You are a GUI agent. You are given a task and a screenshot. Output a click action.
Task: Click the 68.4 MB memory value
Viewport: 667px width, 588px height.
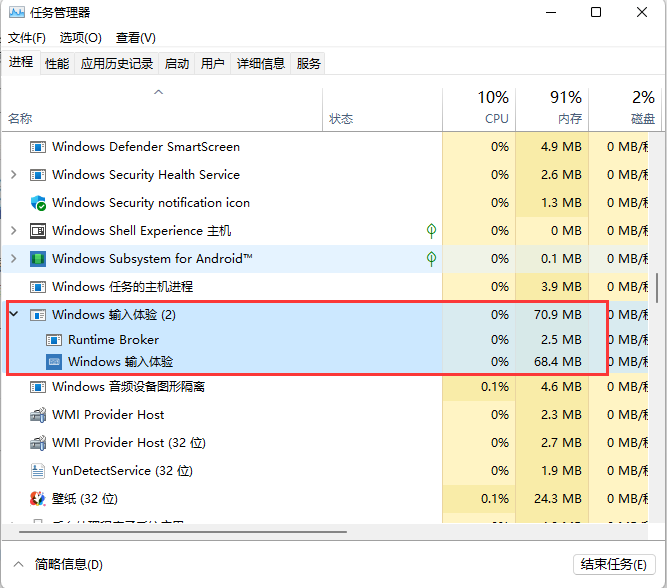click(x=558, y=362)
